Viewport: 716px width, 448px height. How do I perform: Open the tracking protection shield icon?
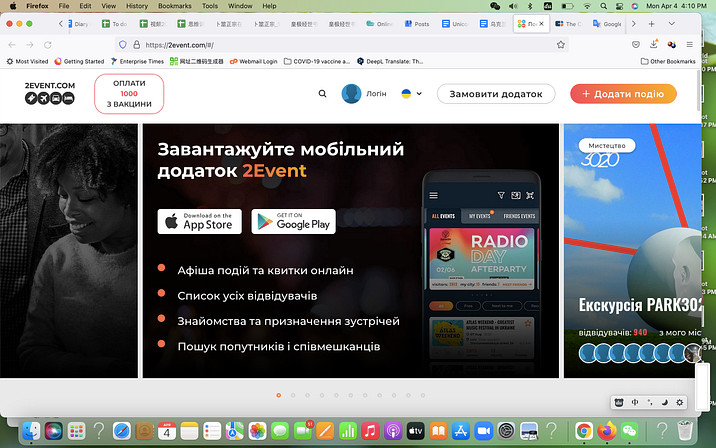click(122, 45)
